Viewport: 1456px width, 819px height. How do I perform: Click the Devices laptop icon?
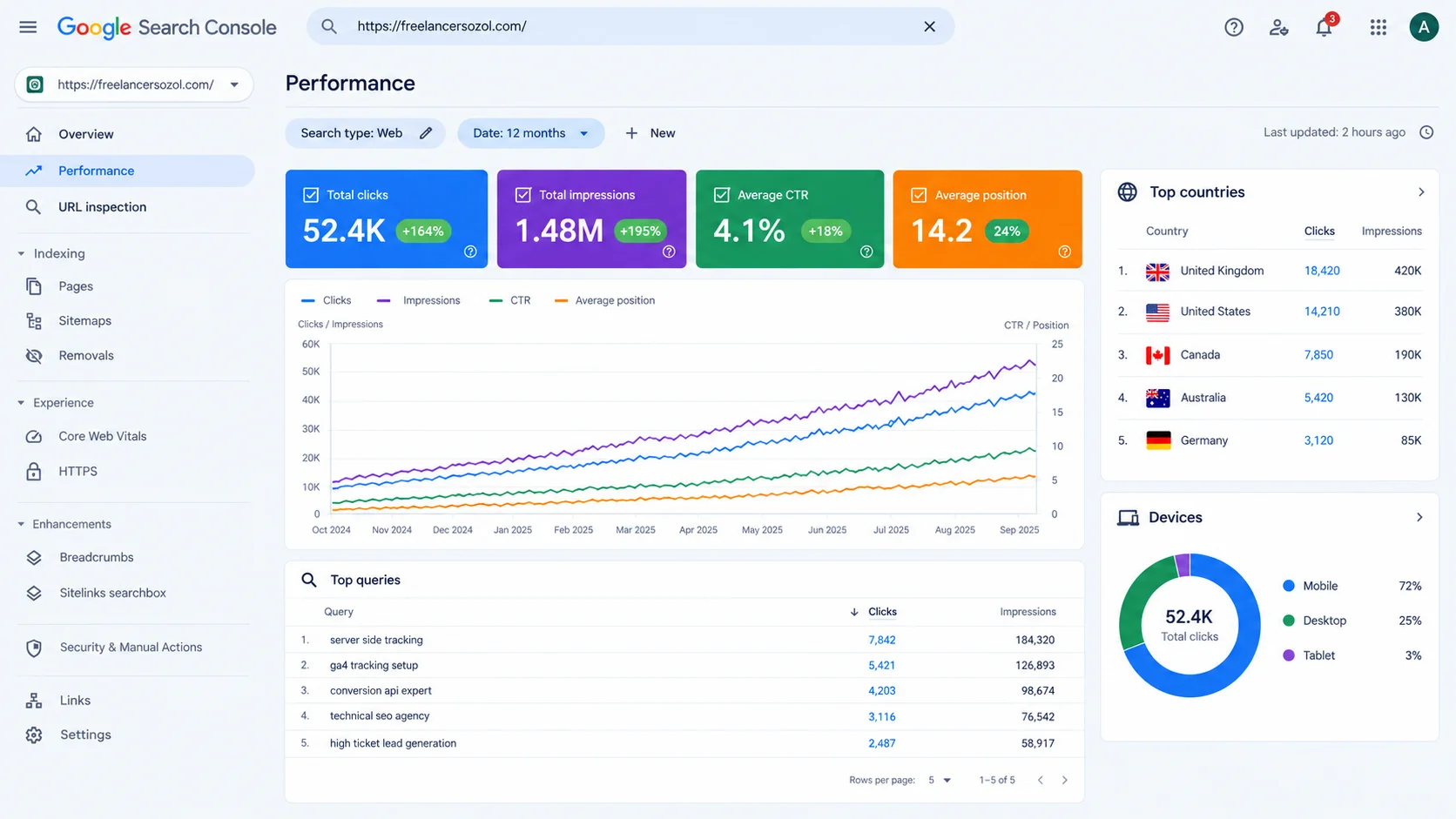tap(1128, 518)
